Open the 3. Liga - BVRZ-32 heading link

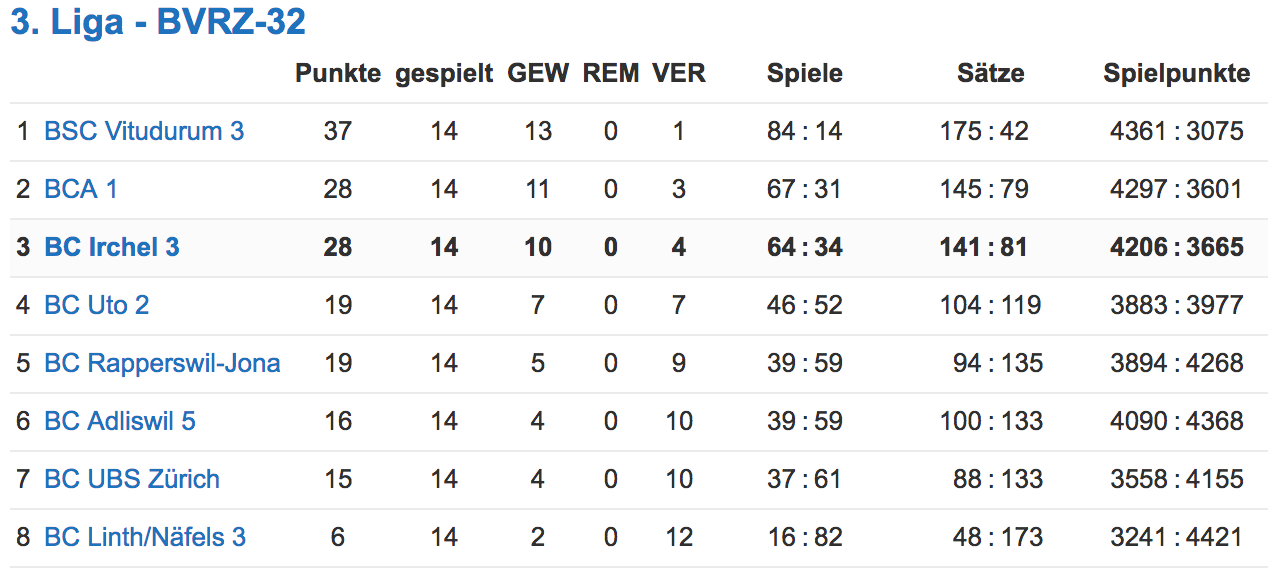(x=158, y=22)
